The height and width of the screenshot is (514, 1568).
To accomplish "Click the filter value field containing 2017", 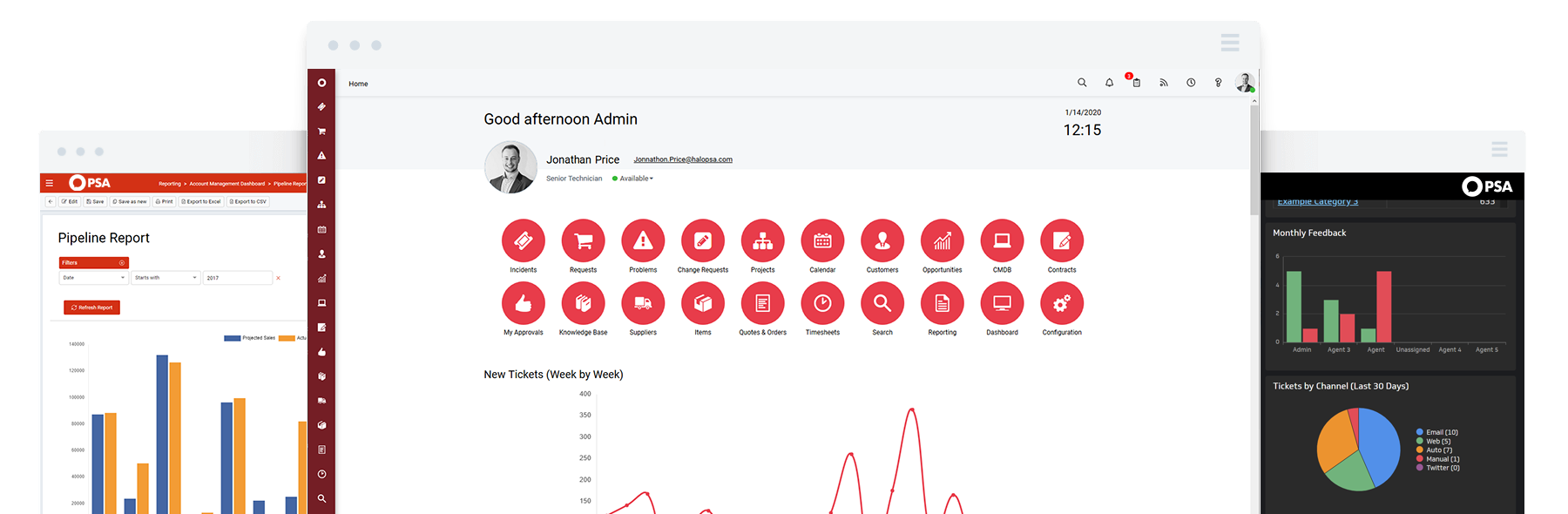I will tap(238, 278).
